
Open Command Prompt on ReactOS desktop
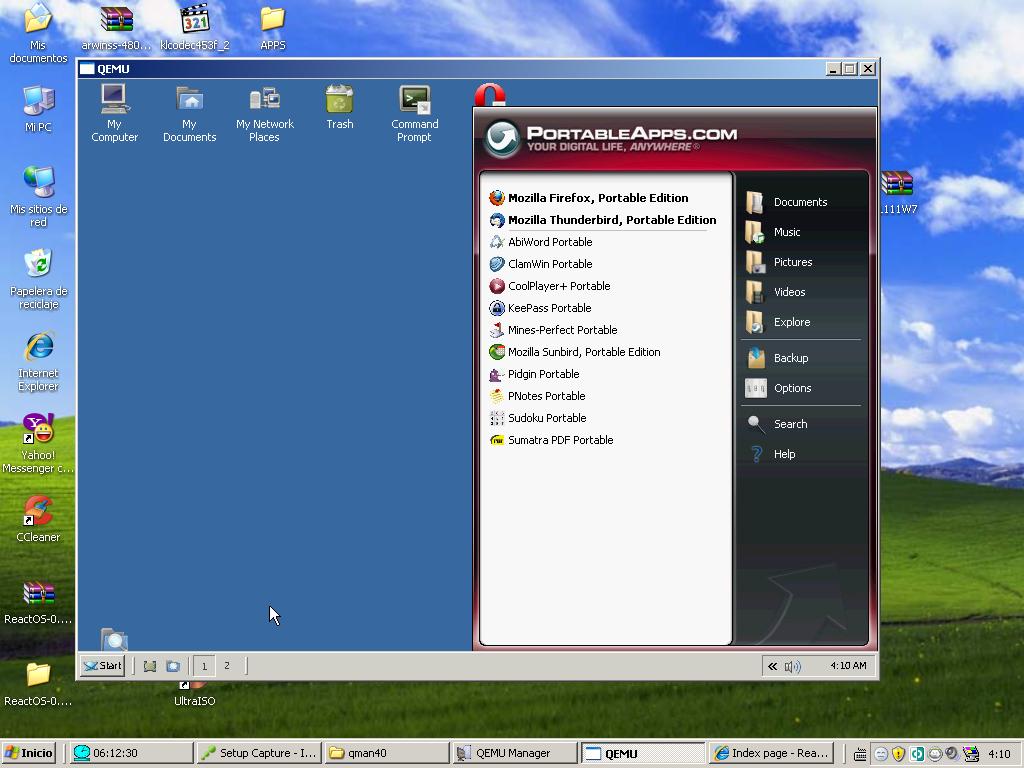[414, 112]
